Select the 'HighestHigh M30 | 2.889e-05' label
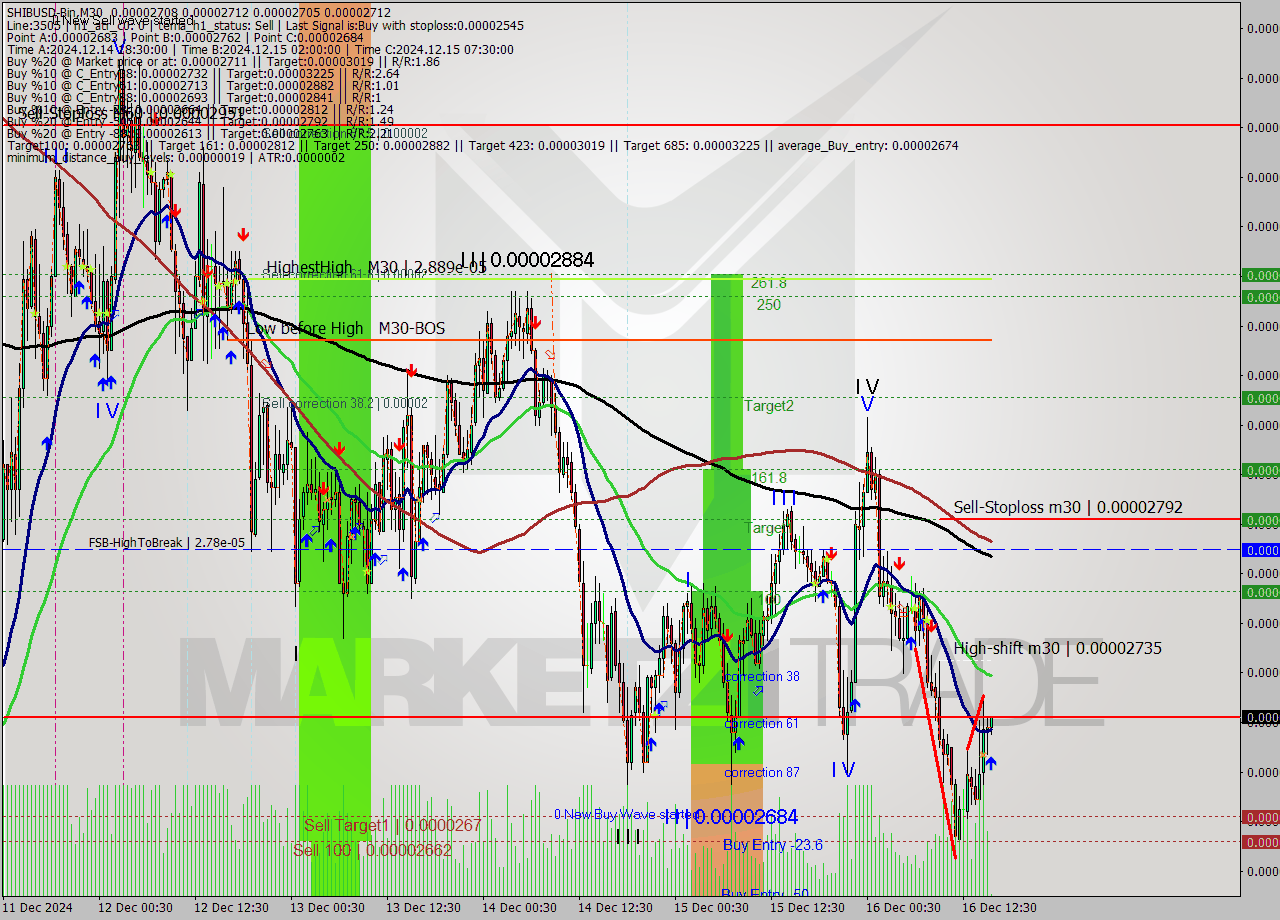 376,267
